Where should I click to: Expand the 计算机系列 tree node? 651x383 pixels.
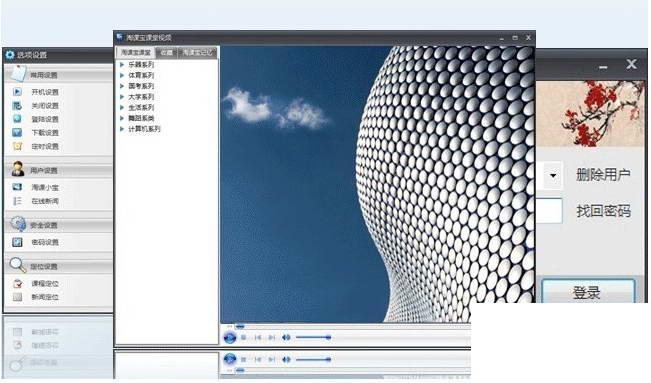click(x=122, y=129)
